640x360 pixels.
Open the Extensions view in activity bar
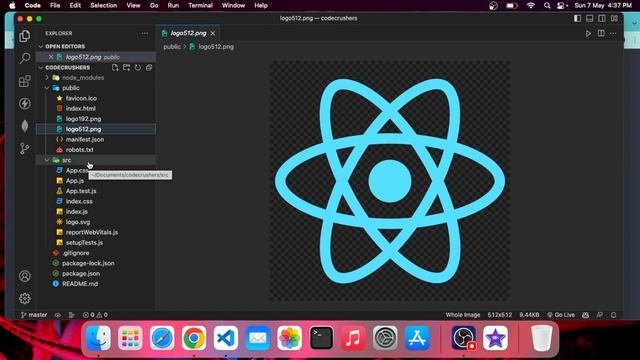pos(24,81)
